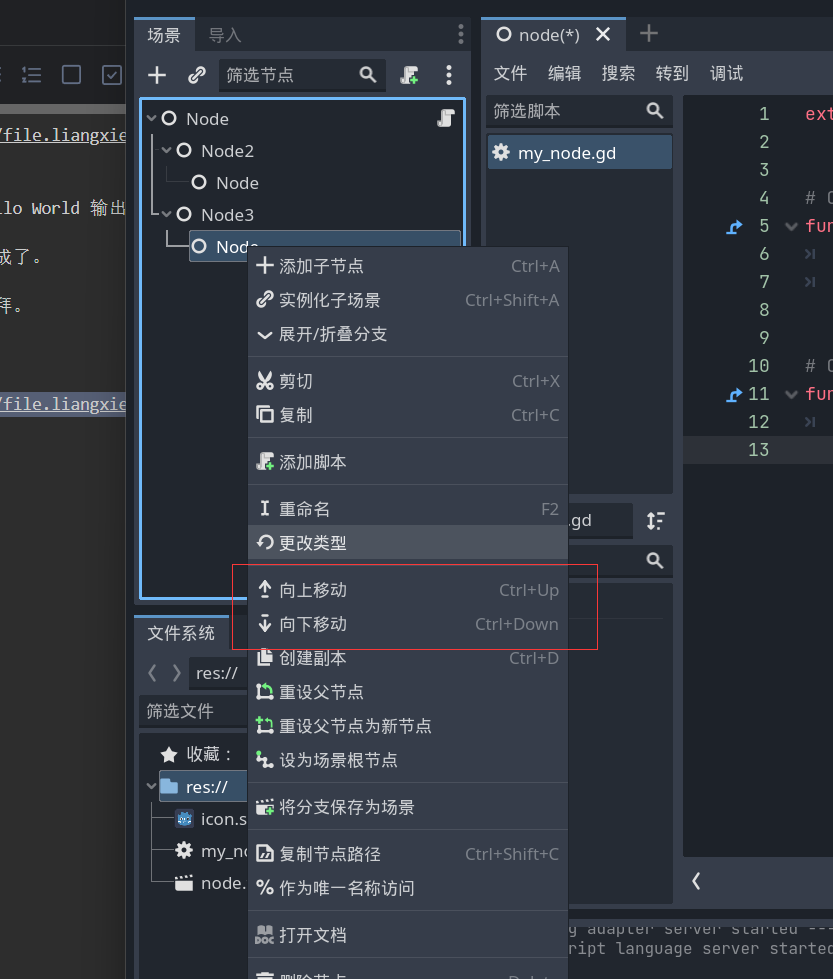This screenshot has width=833, height=979.
Task: Open the 调试 menu in script editor
Action: pos(726,73)
